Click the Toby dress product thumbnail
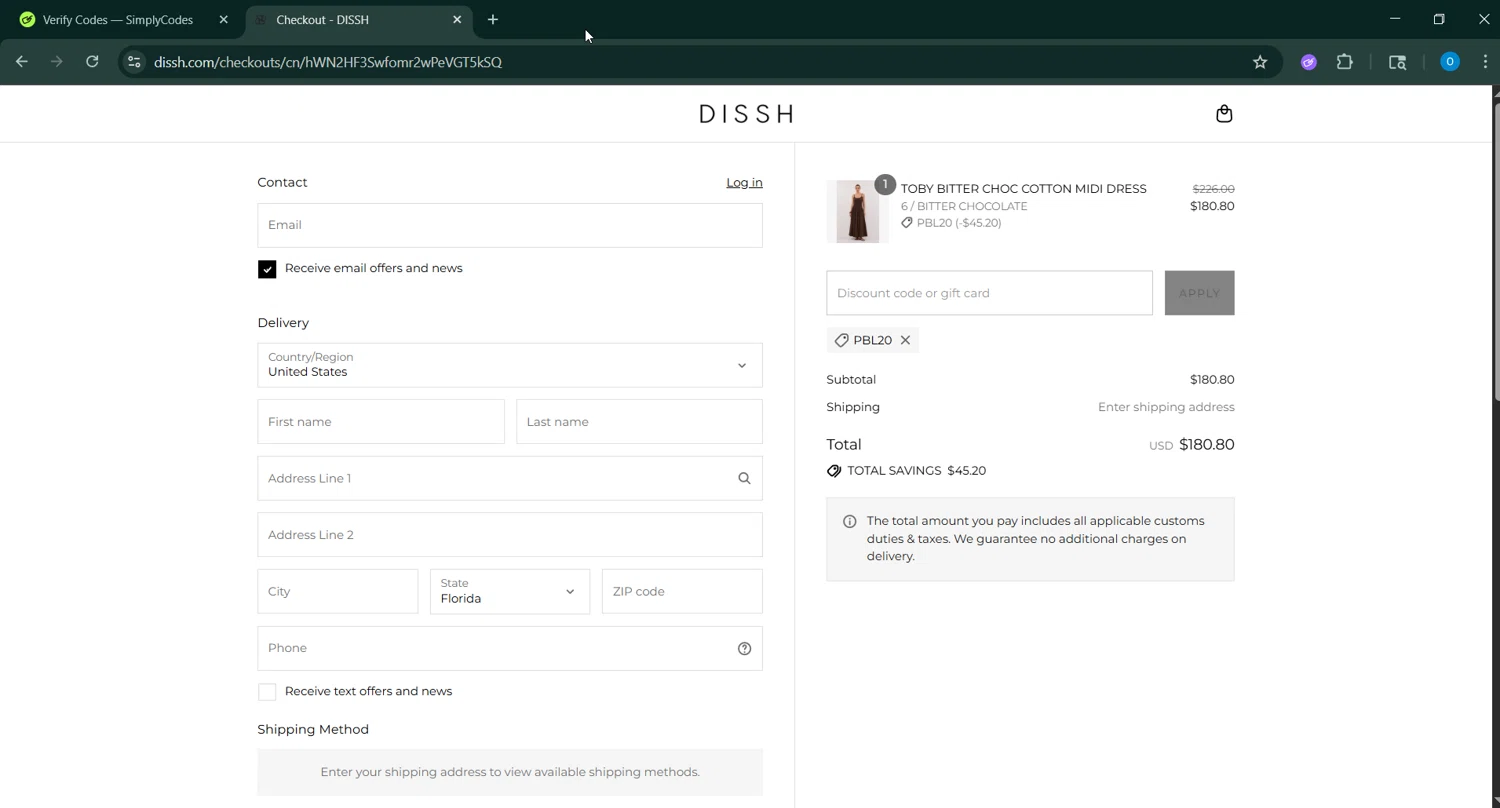Viewport: 1500px width, 808px height. click(x=857, y=212)
